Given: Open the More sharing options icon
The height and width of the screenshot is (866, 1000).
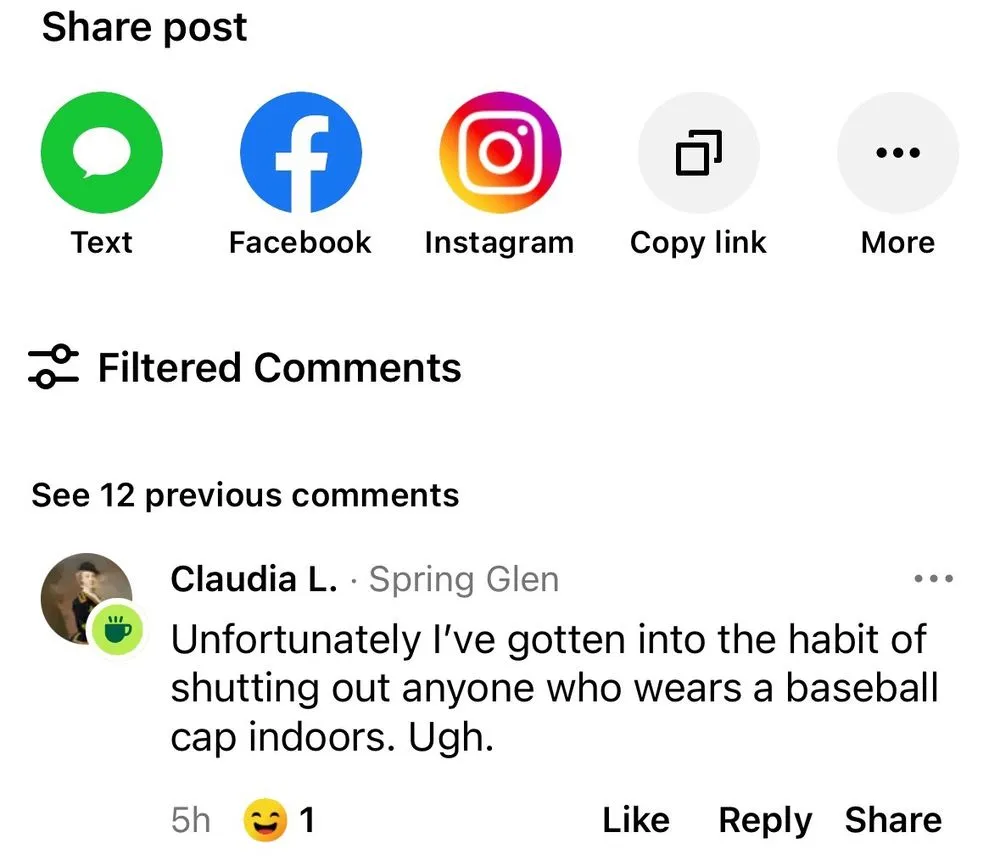Looking at the screenshot, I should coord(897,153).
